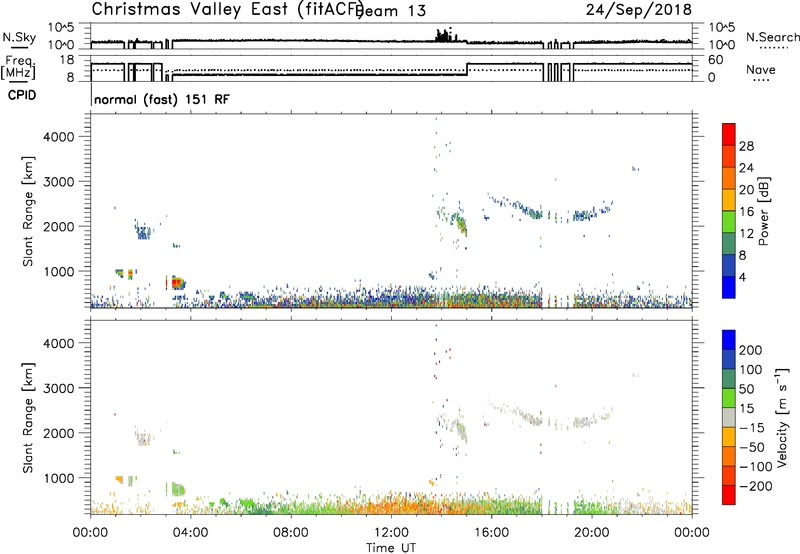Viewport: 800px width, 554px height.
Task: Click the grey segment of Velocity colorbar
Action: click(729, 417)
